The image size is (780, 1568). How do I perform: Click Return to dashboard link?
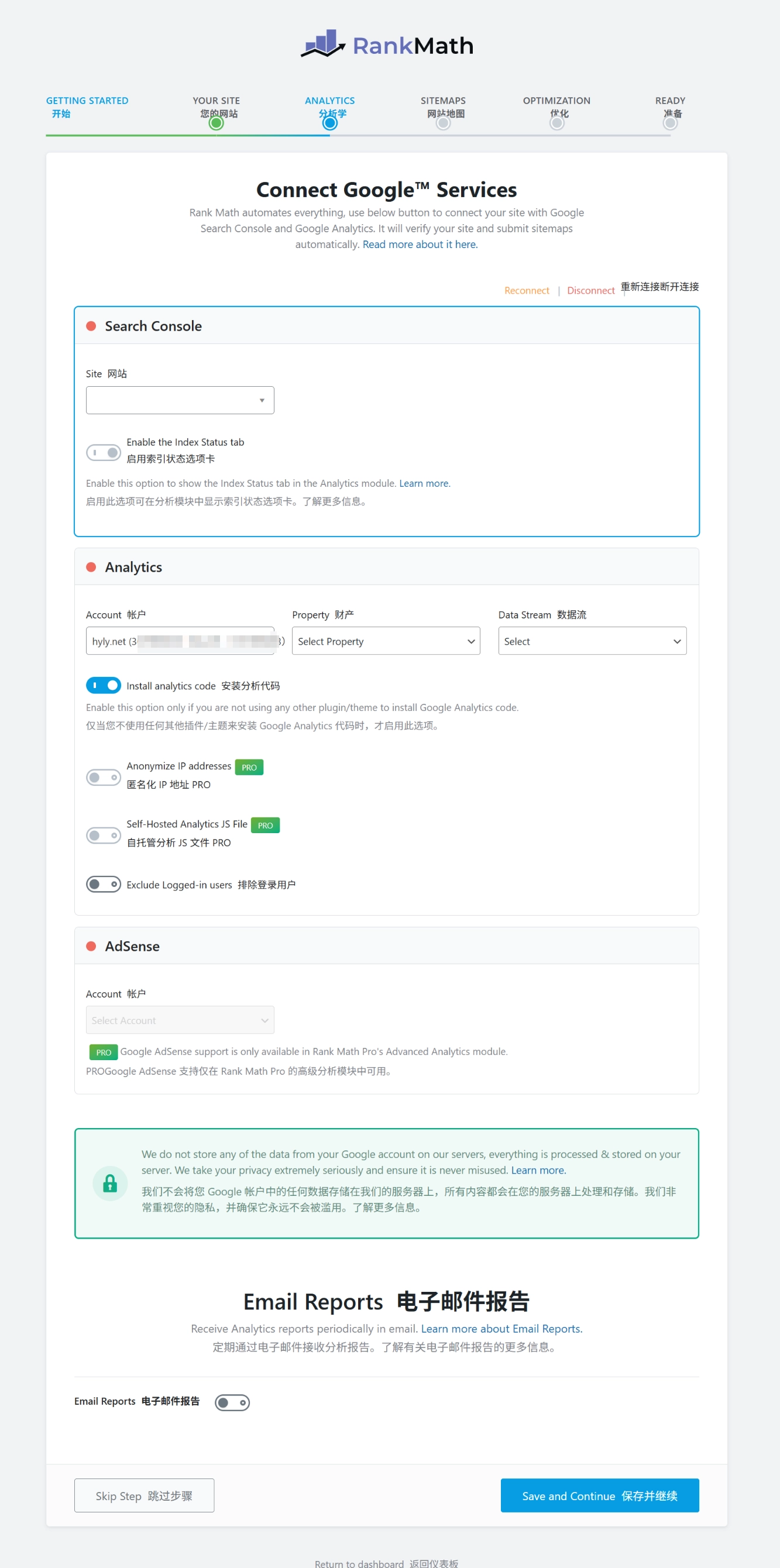387,1563
